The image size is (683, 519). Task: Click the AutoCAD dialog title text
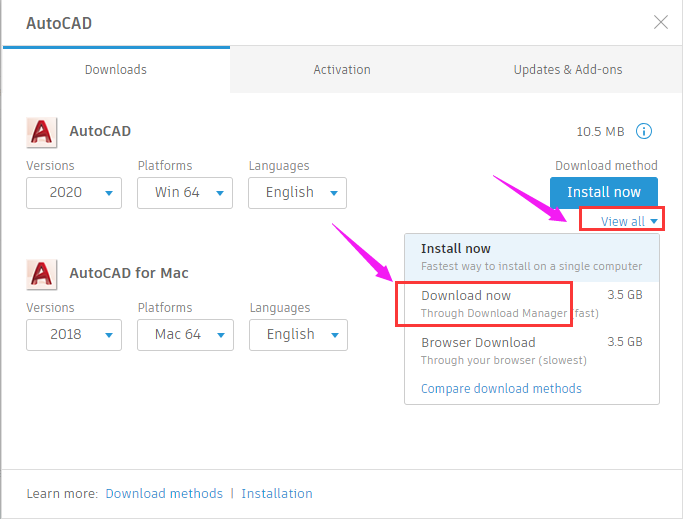tap(59, 23)
